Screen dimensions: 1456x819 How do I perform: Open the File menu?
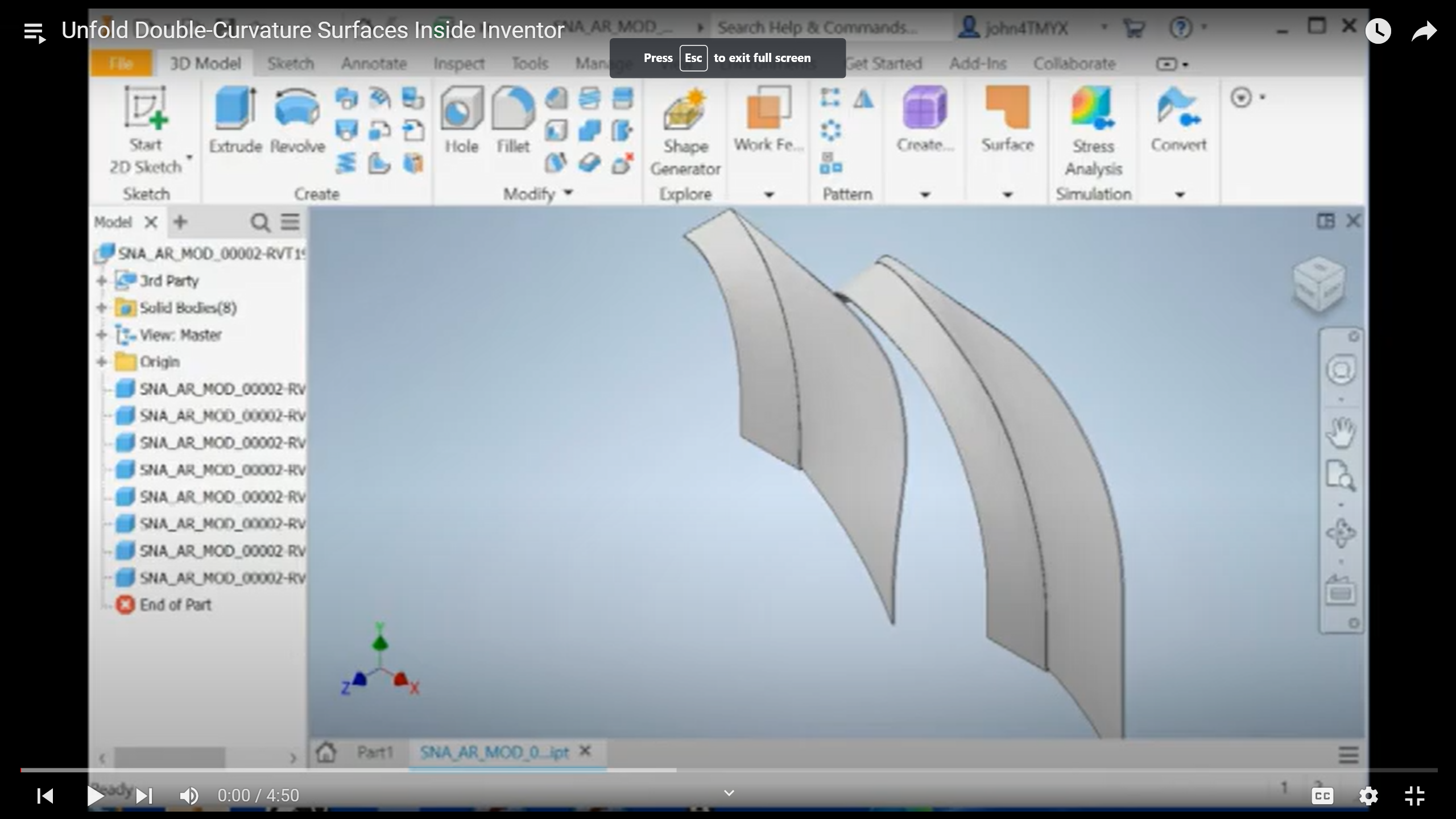(x=121, y=63)
